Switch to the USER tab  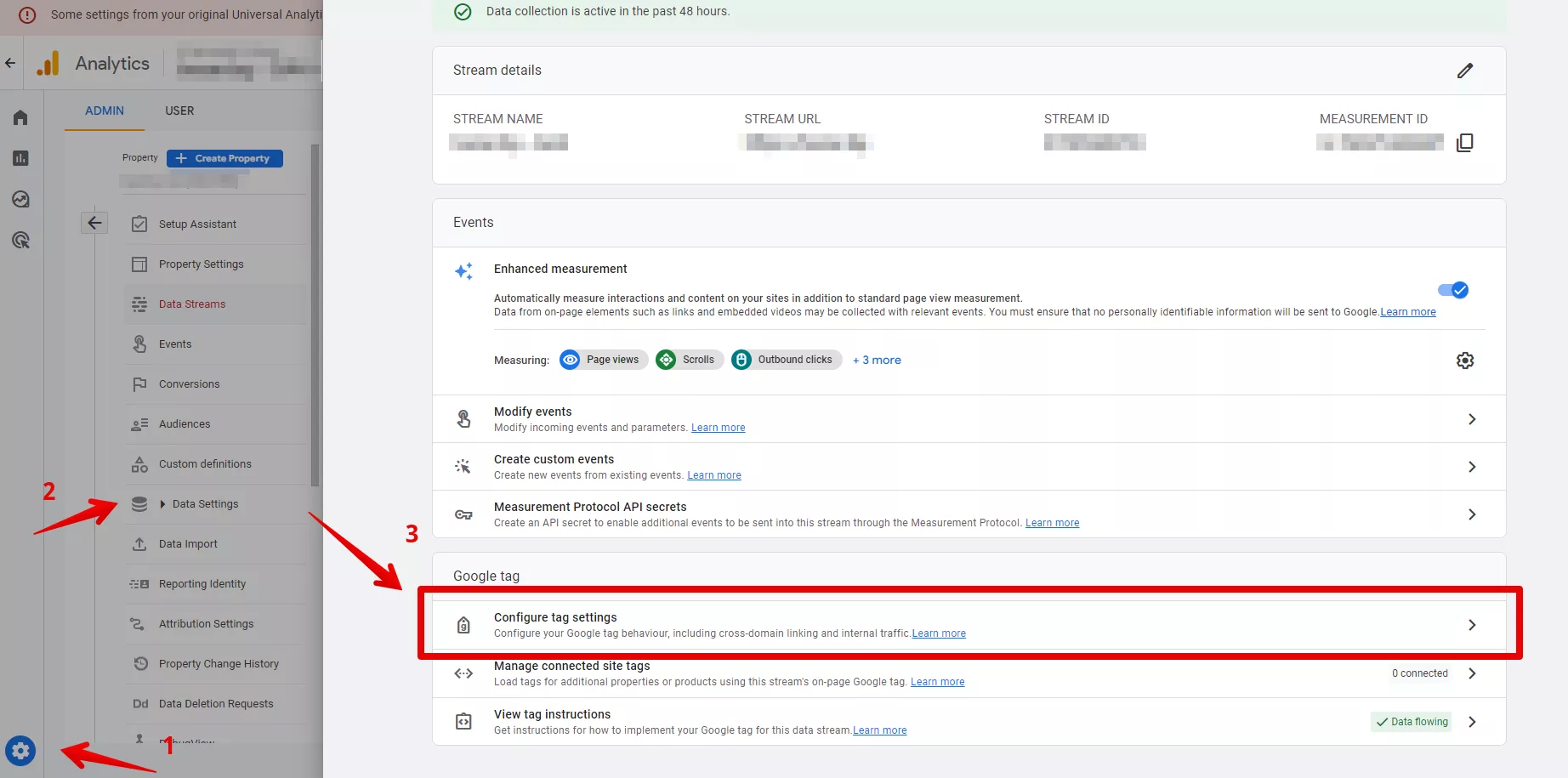pos(179,111)
